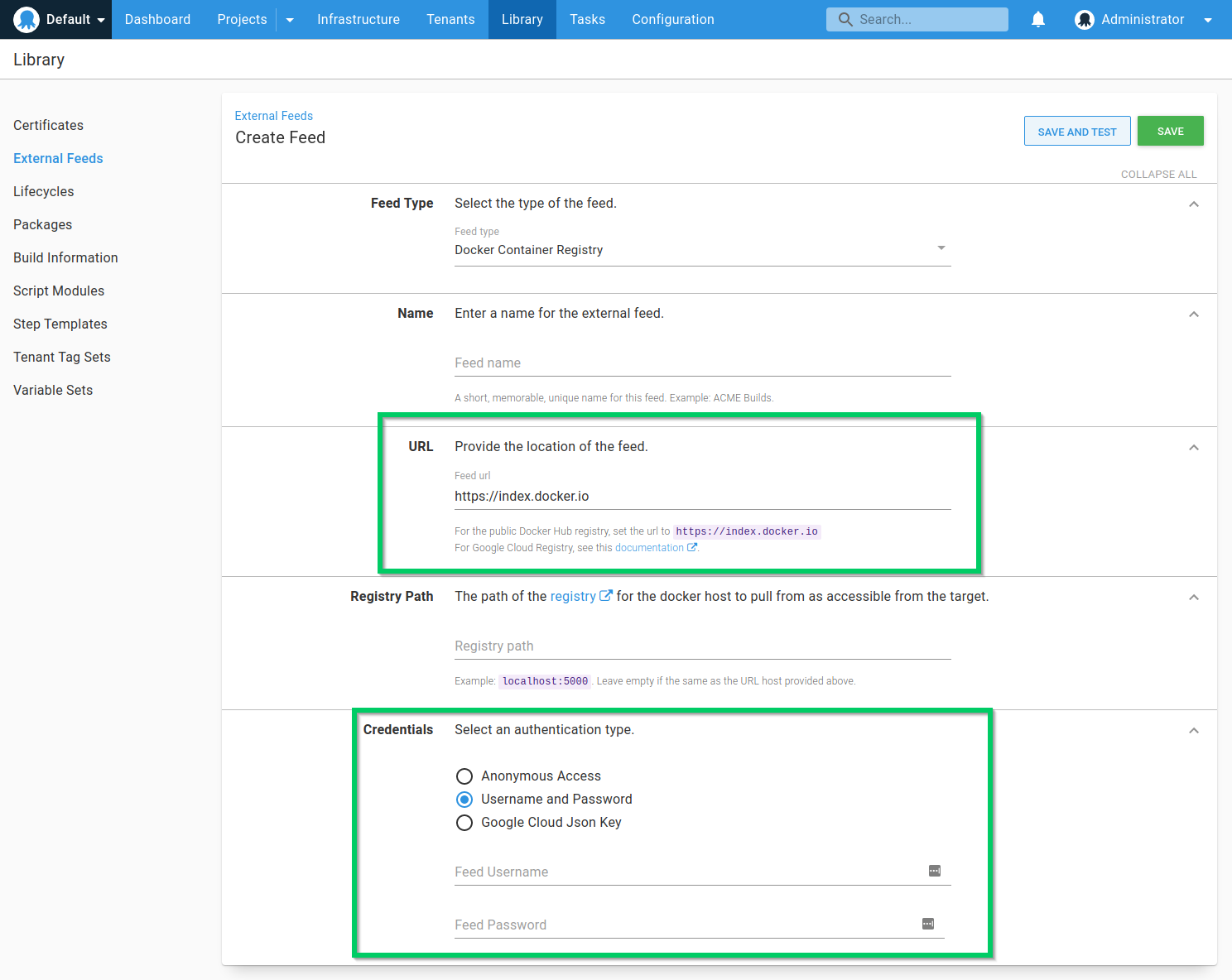Open the Feed type dropdown
Screen dimensions: 1232x980
point(941,247)
